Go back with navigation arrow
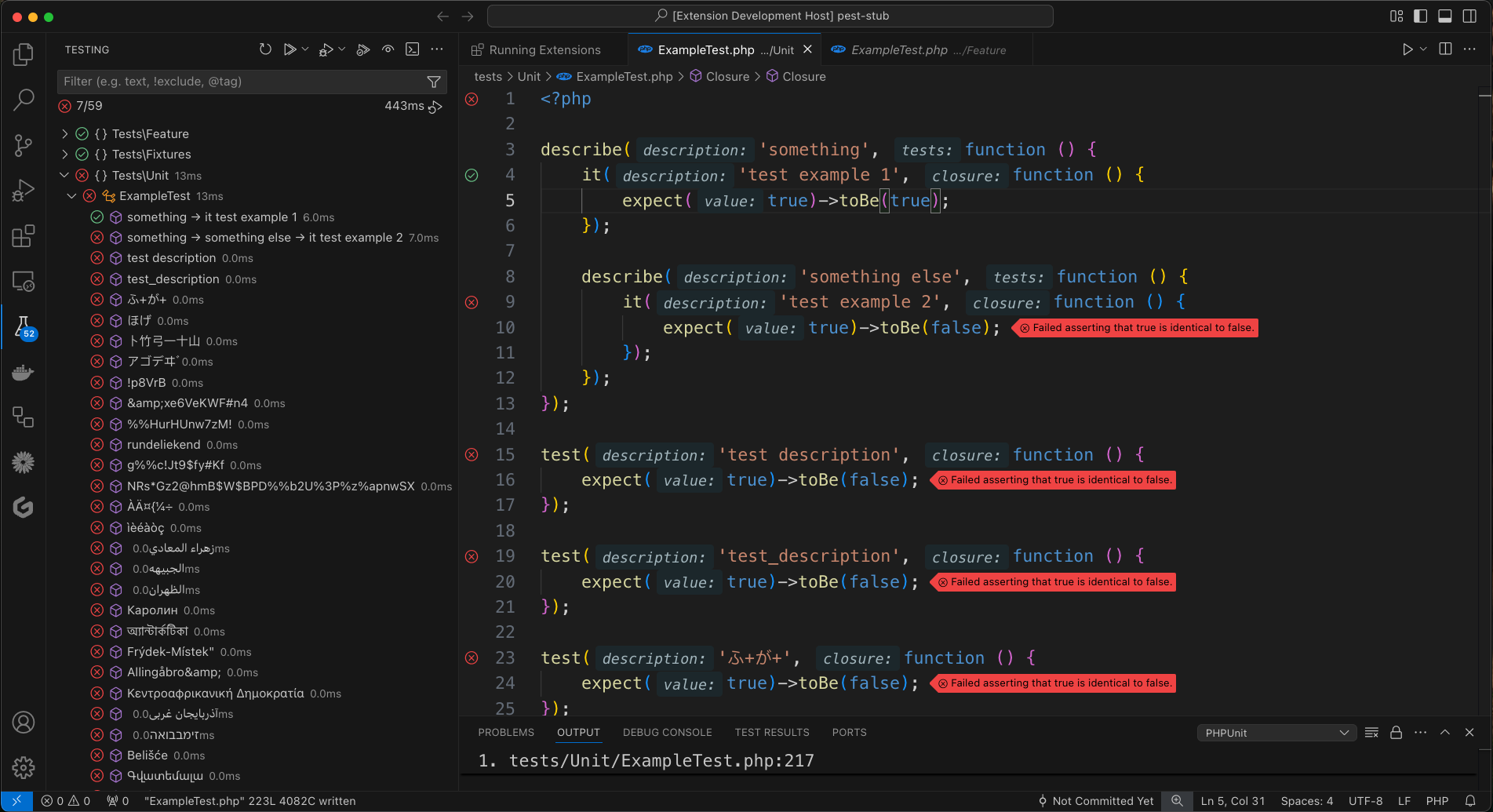The width and height of the screenshot is (1493, 812). (442, 16)
